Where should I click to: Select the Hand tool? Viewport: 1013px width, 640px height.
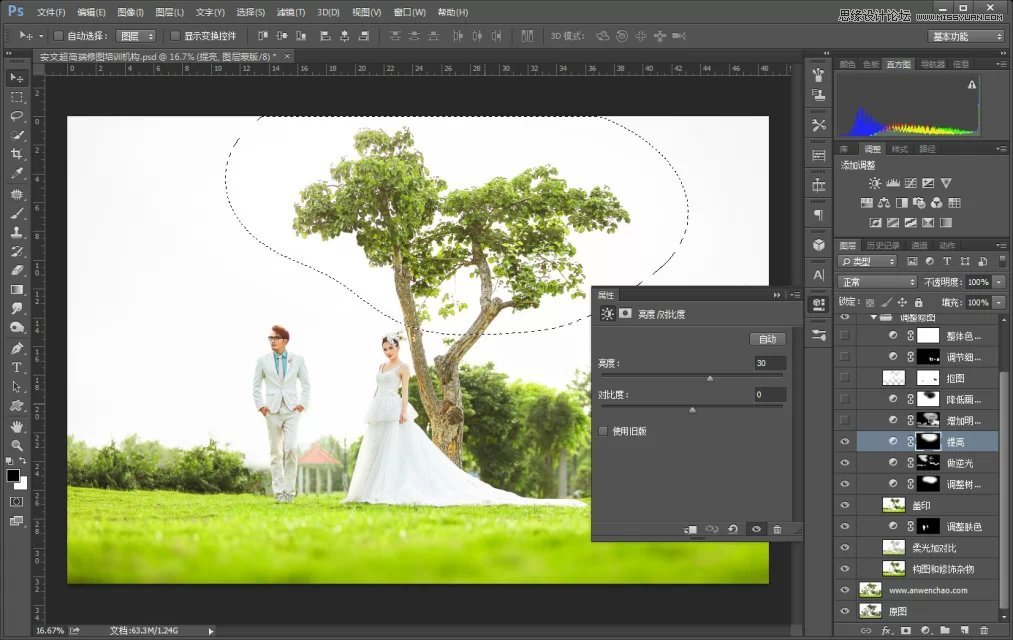[17, 426]
